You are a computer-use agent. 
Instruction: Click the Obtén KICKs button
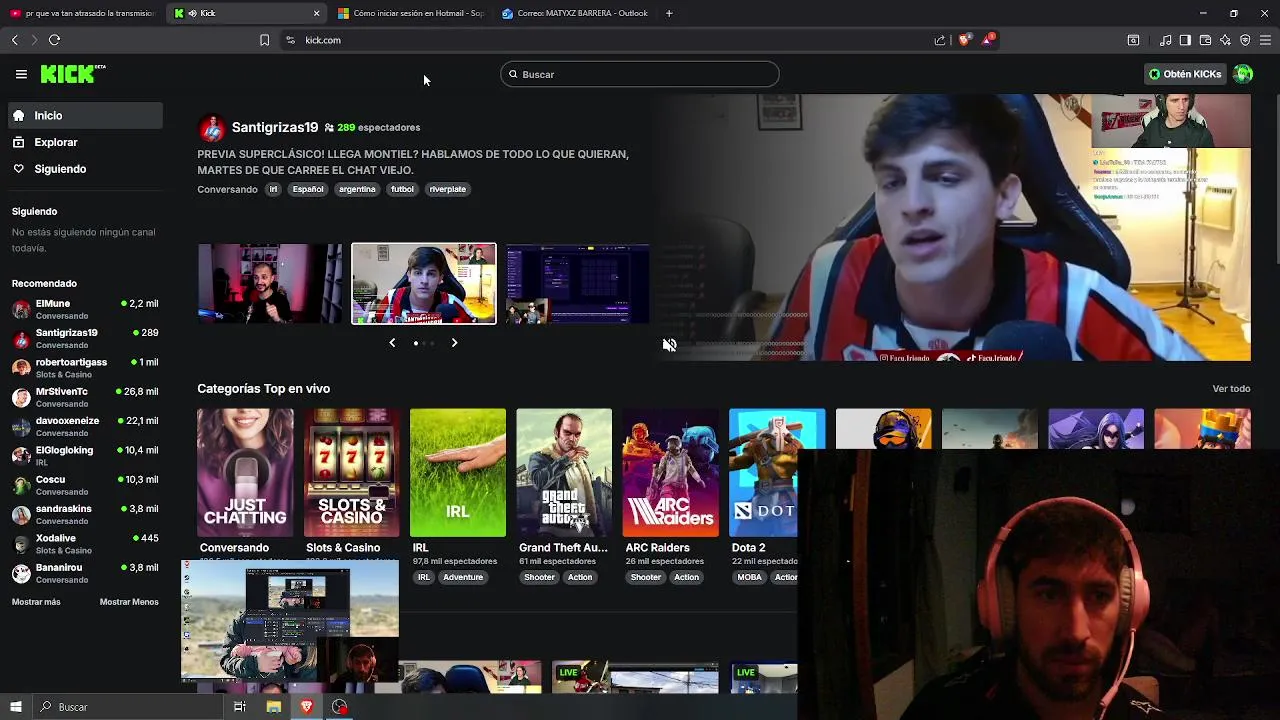pos(1185,74)
